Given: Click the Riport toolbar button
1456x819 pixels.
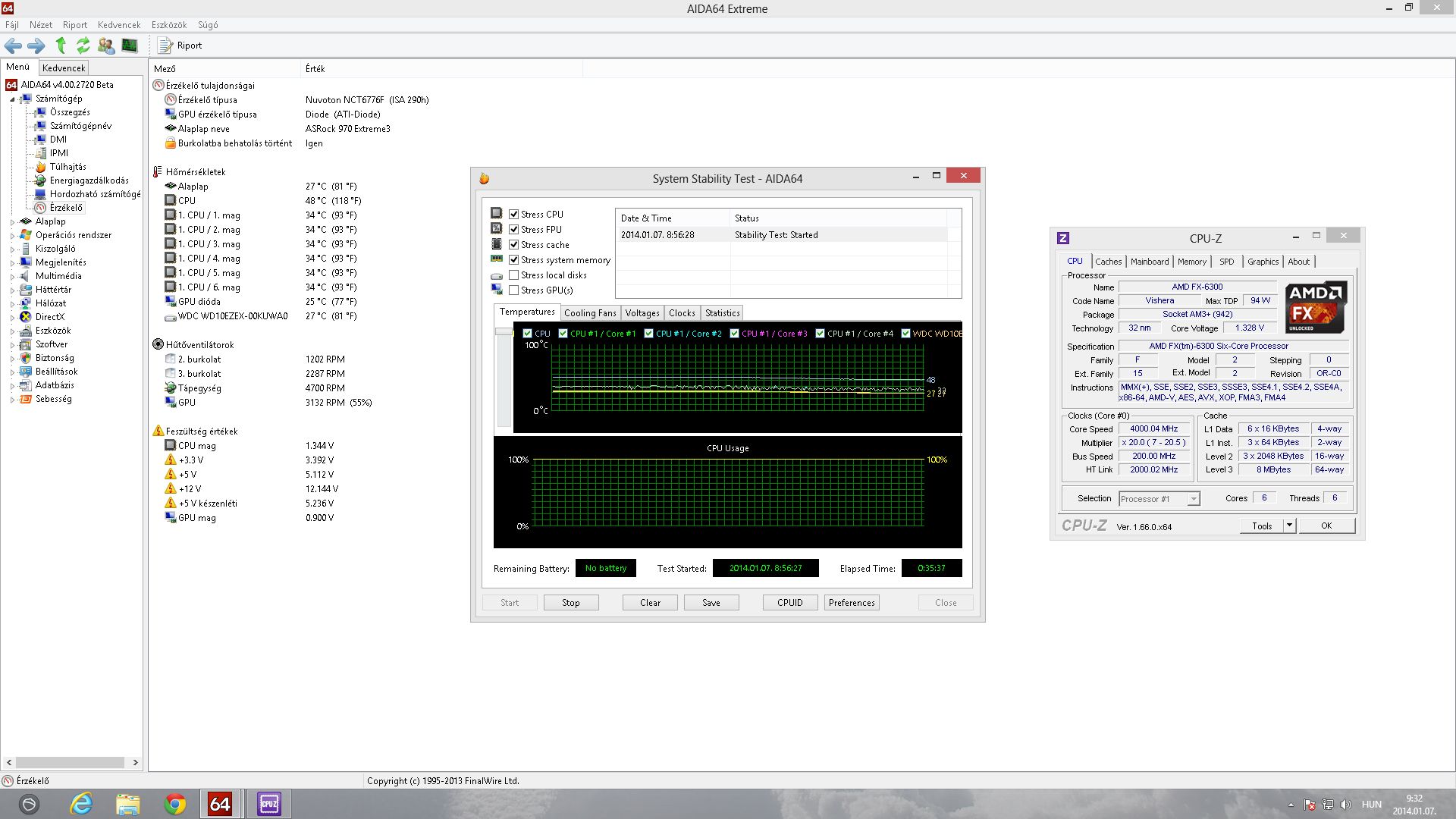Looking at the screenshot, I should click(180, 45).
